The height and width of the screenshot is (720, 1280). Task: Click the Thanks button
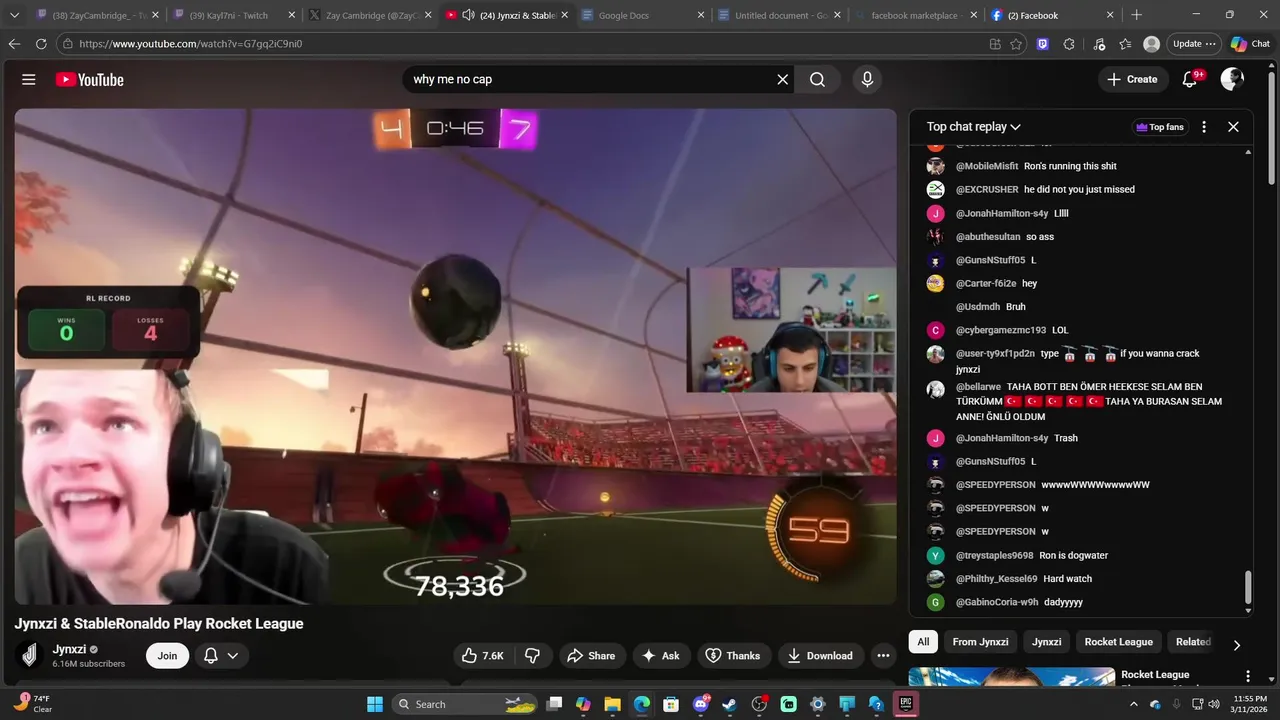pos(733,656)
